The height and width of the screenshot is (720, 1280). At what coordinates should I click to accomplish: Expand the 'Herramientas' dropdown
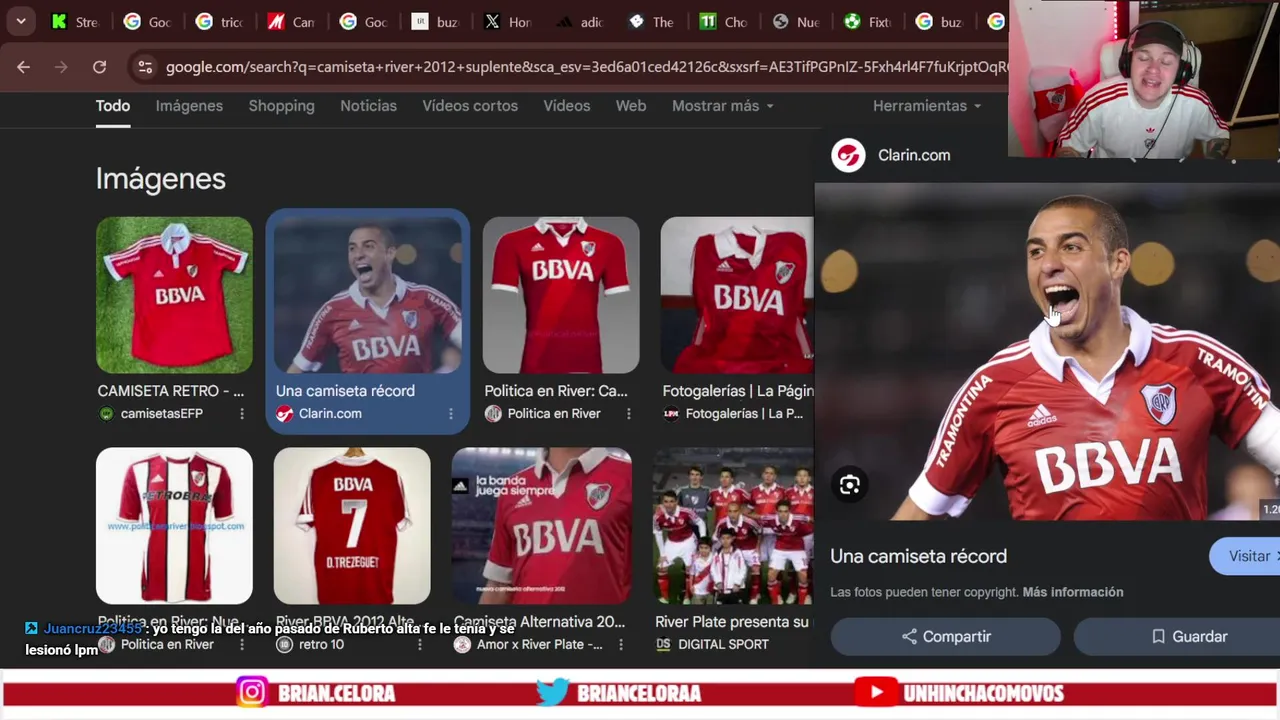[x=927, y=105]
